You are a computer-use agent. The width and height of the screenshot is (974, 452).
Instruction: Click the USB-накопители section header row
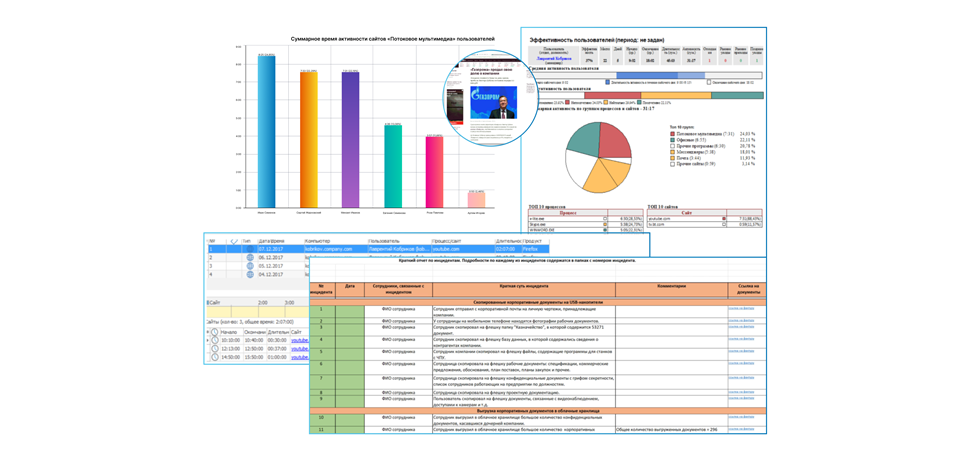pyautogui.click(x=538, y=301)
